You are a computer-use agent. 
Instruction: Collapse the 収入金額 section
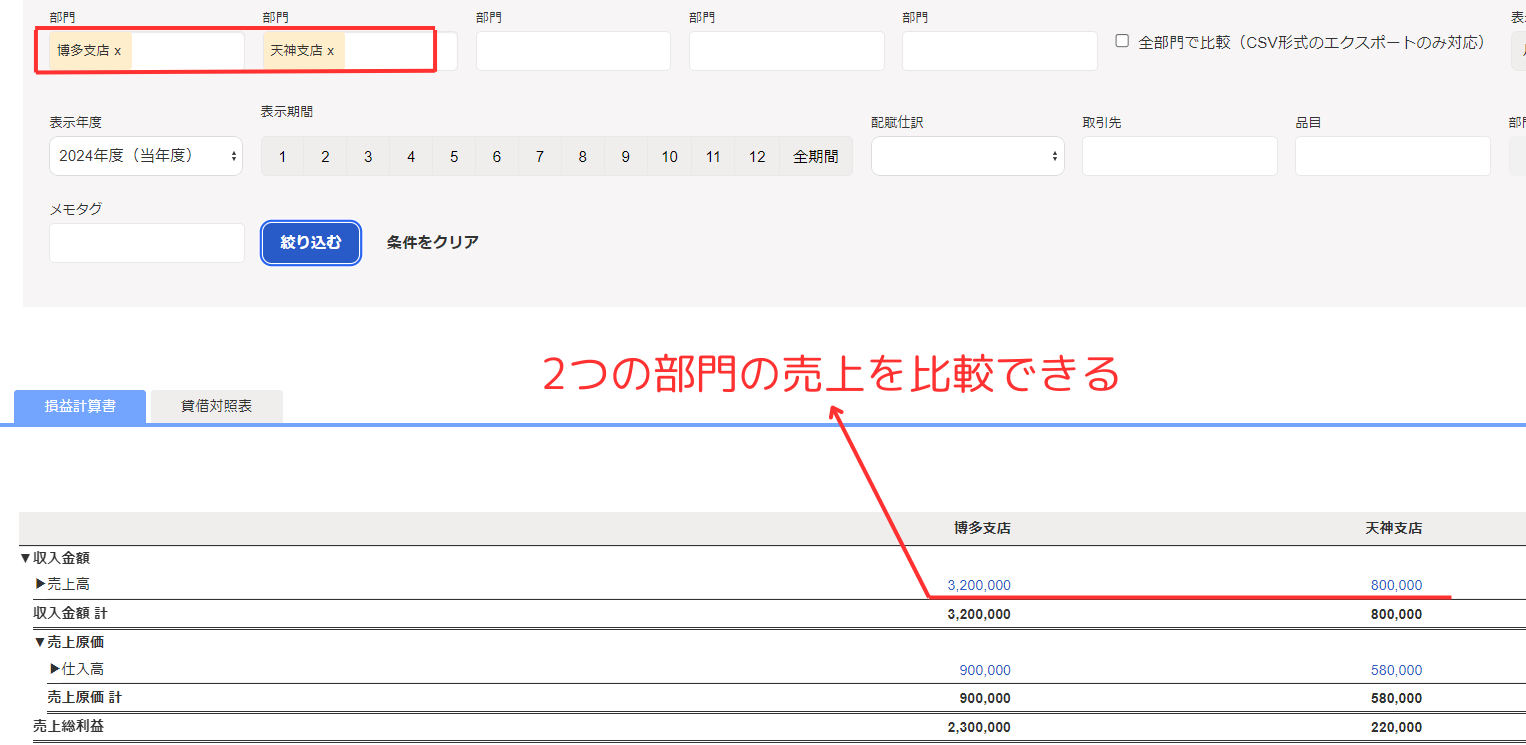[26, 558]
